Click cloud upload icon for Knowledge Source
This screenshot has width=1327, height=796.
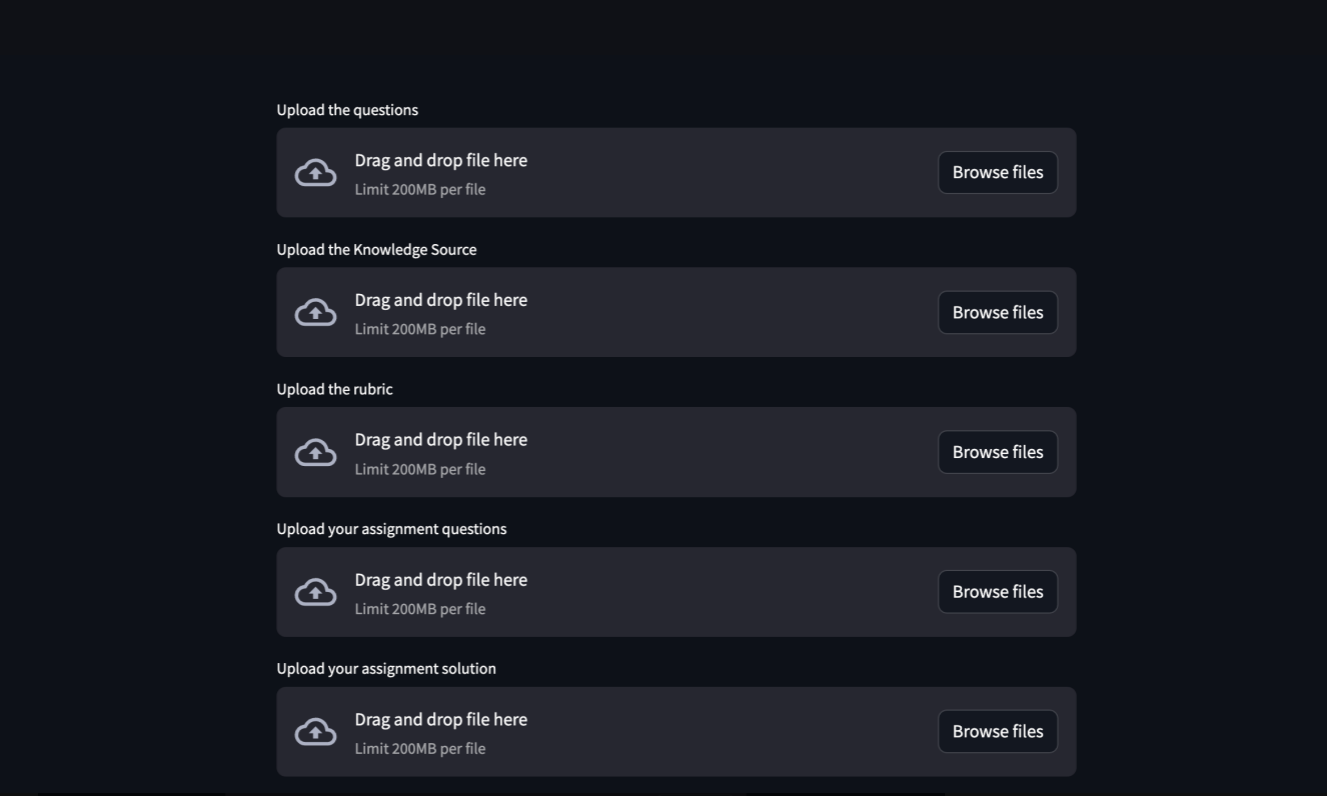(x=316, y=313)
